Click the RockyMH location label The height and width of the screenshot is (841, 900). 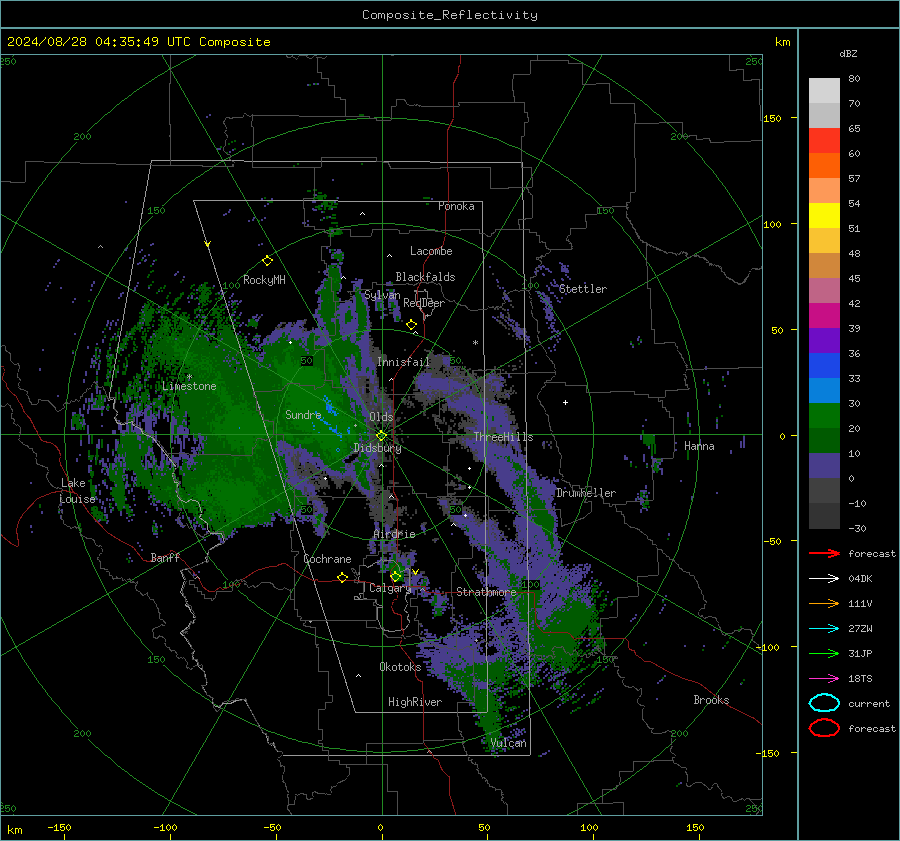(x=264, y=280)
